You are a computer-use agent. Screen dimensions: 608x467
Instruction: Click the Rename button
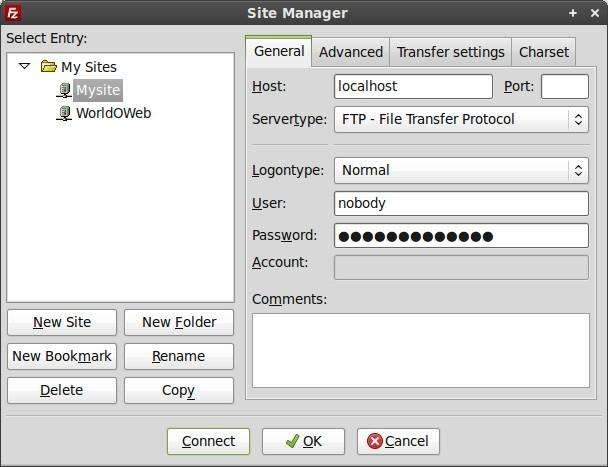pos(179,356)
